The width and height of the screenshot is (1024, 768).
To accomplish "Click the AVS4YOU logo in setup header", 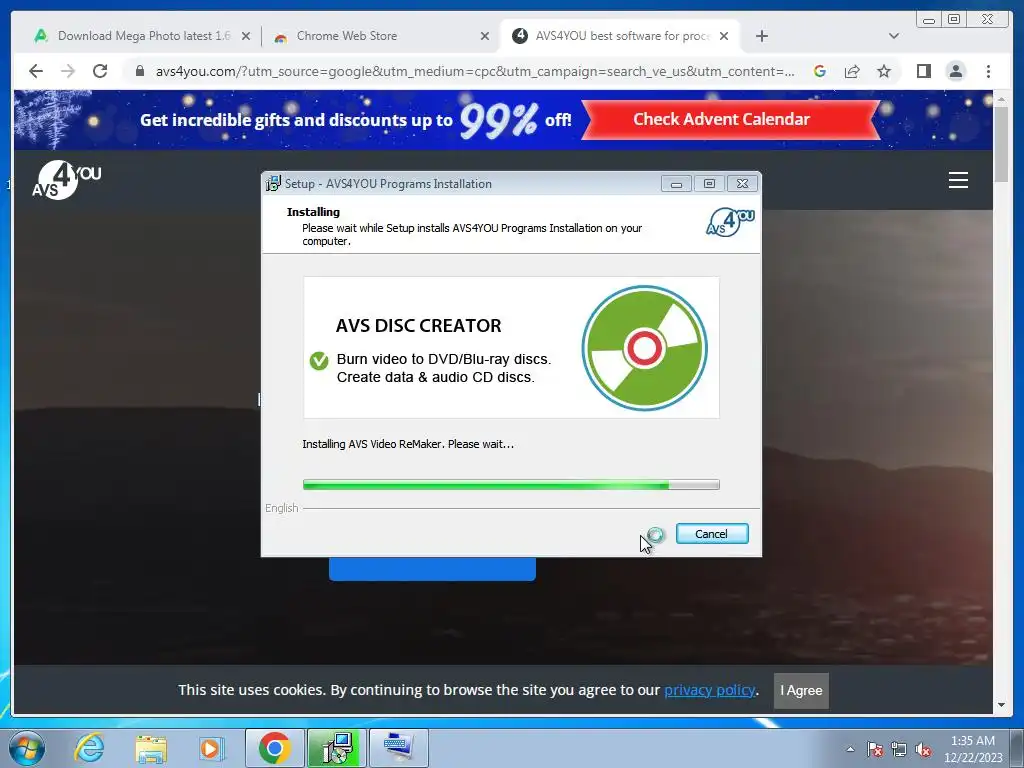I will pos(730,222).
